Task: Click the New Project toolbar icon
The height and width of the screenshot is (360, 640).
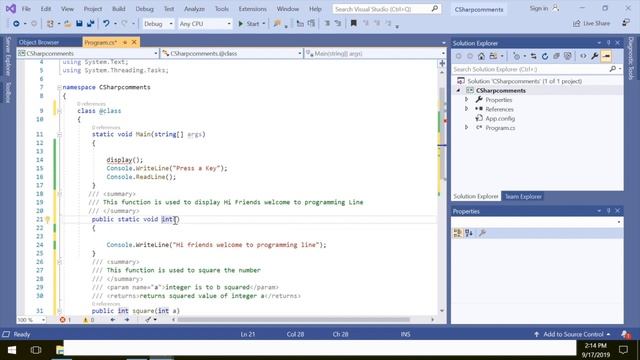Action: (50, 24)
